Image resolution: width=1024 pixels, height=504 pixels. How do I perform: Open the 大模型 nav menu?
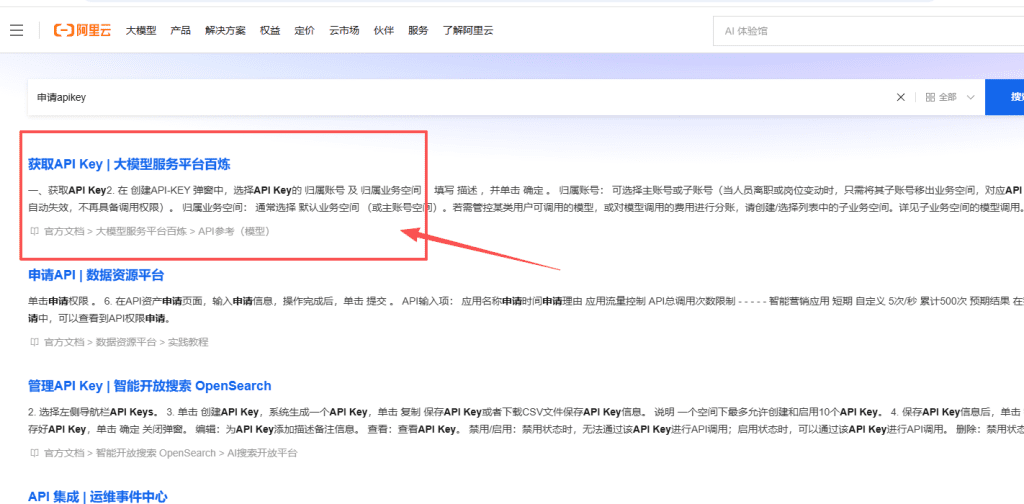pyautogui.click(x=141, y=30)
